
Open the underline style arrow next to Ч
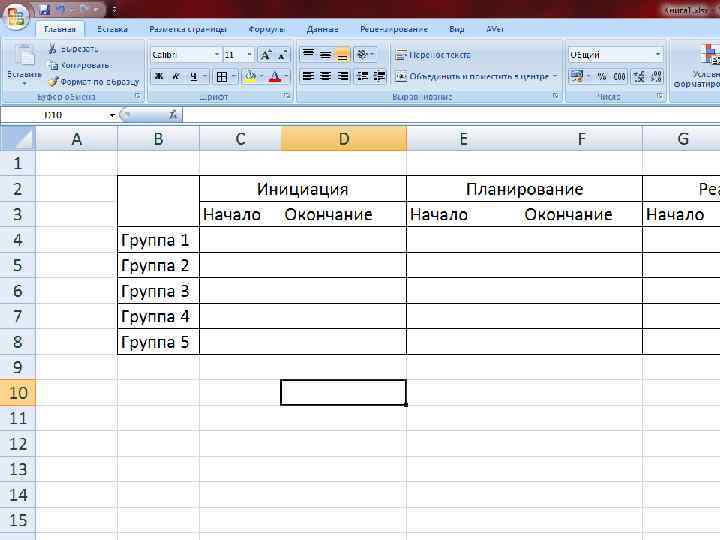click(x=205, y=76)
